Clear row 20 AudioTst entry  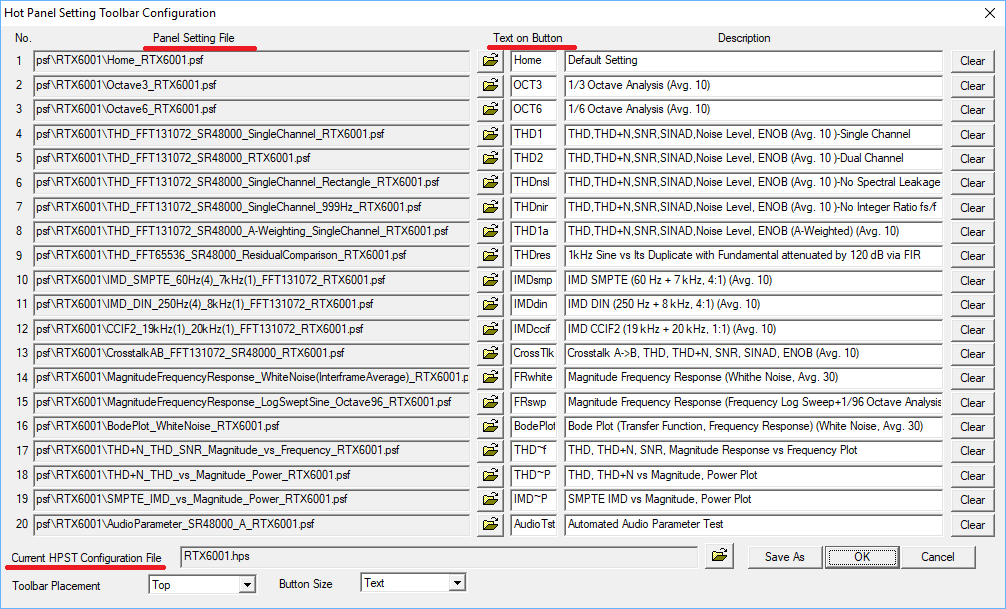[973, 525]
